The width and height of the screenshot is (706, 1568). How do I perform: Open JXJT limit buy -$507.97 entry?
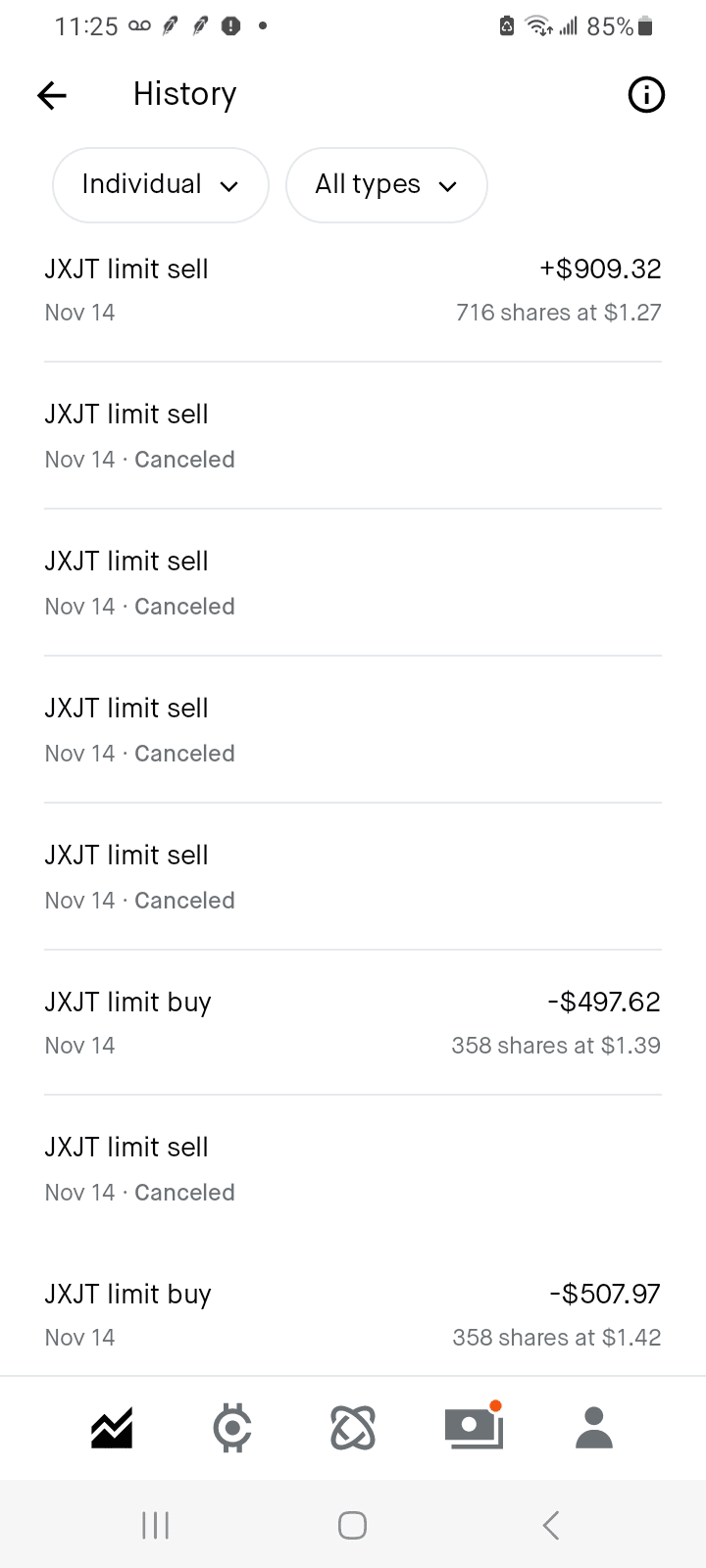[x=353, y=1315]
